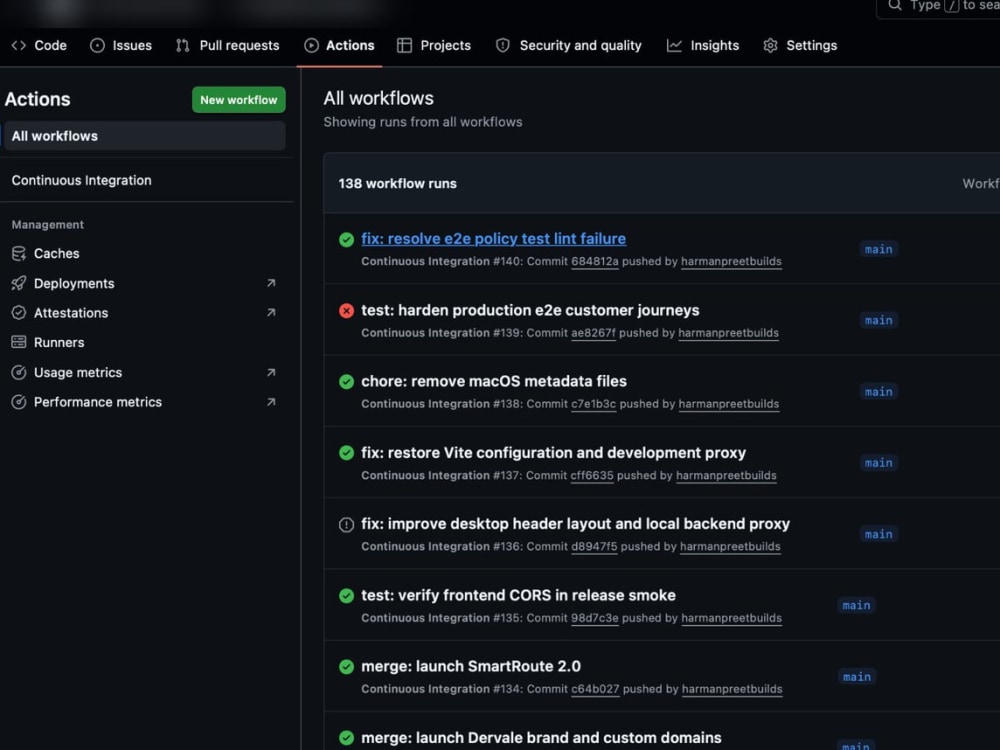
Task: Open Usage metrics from sidebar
Action: [78, 372]
